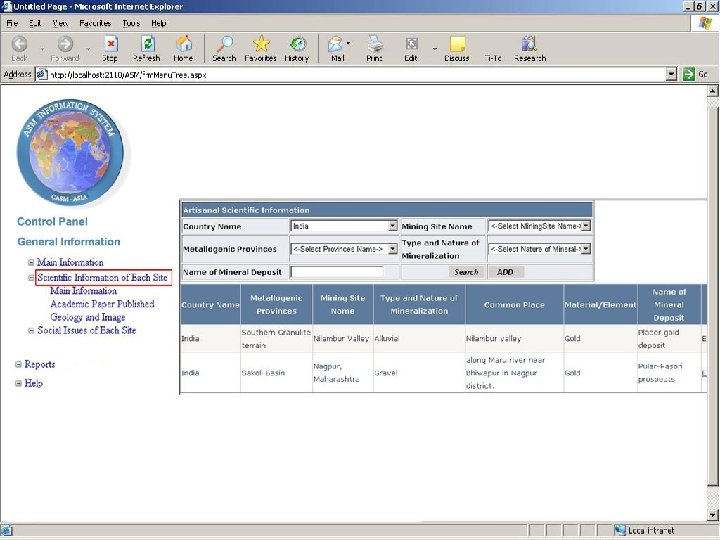Image resolution: width=720 pixels, height=540 pixels.
Task: Expand the Help tree node
Action: tap(18, 383)
